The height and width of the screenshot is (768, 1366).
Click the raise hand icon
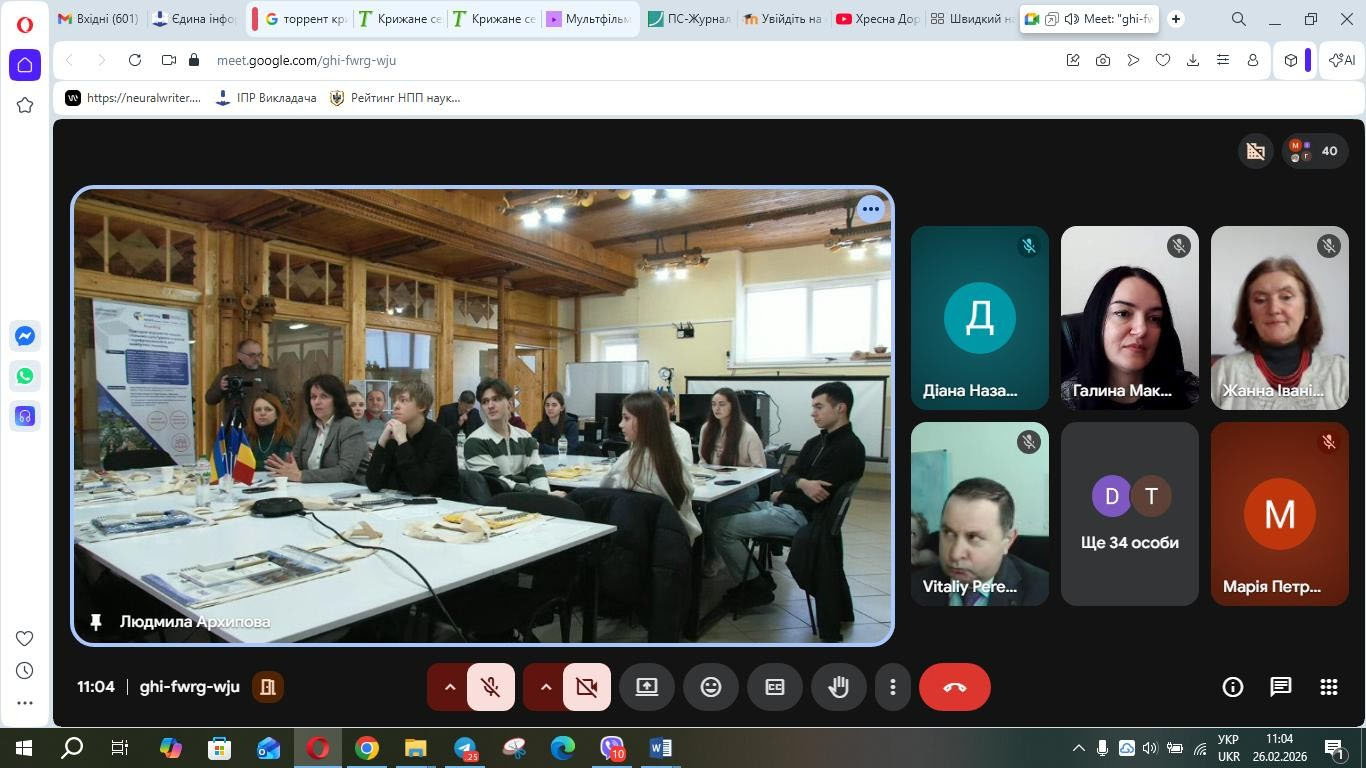coord(838,687)
